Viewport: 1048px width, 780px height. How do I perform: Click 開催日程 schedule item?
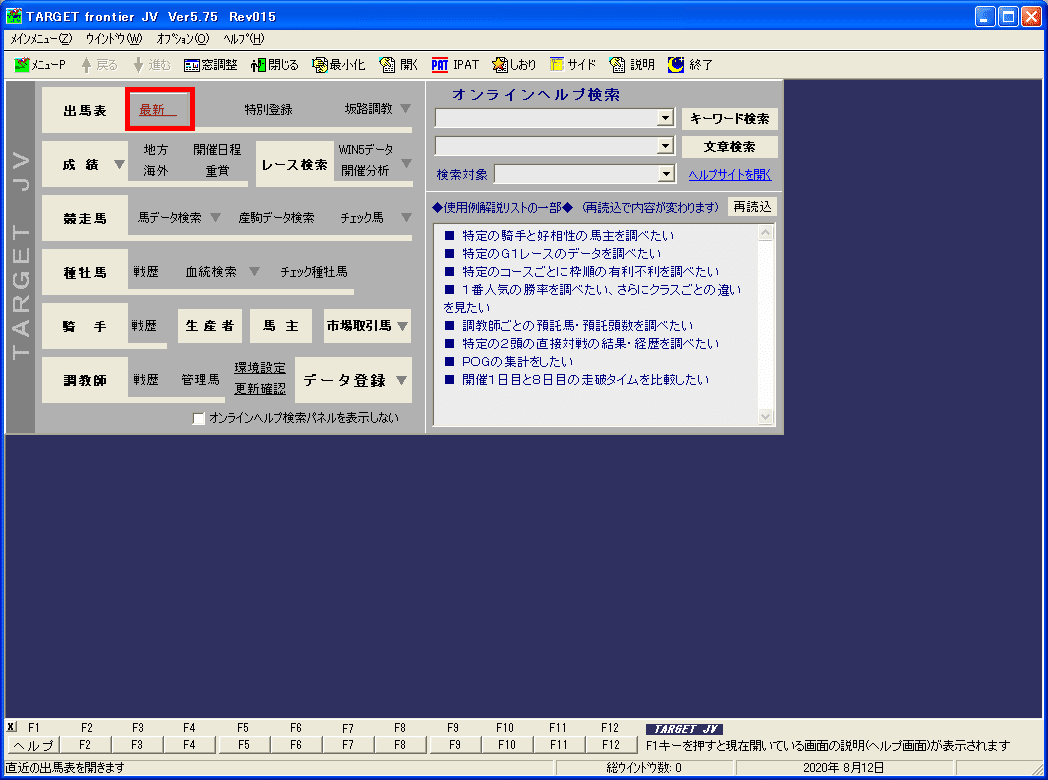[x=217, y=150]
